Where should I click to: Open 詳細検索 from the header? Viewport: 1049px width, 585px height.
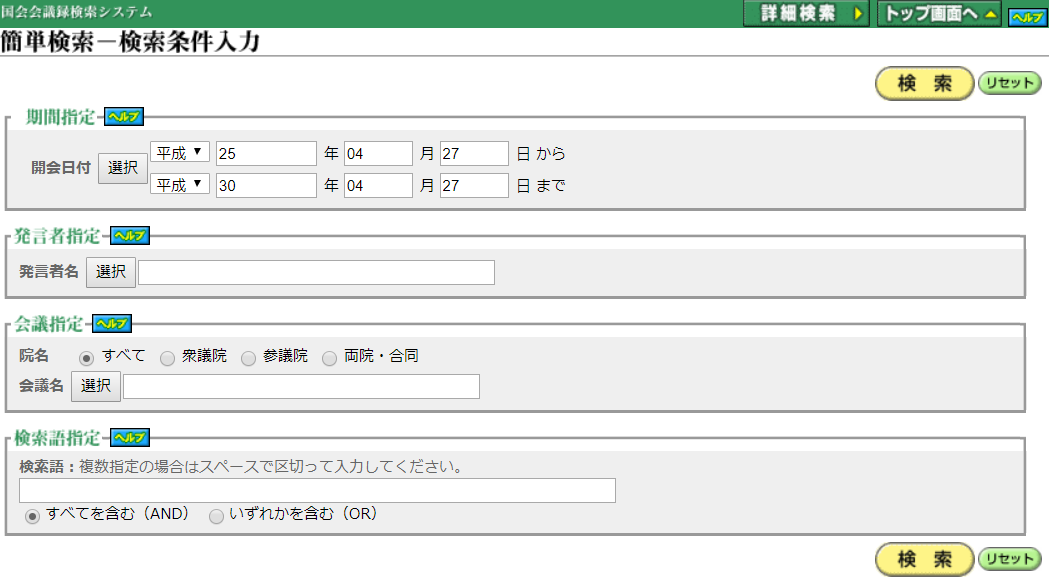click(806, 14)
